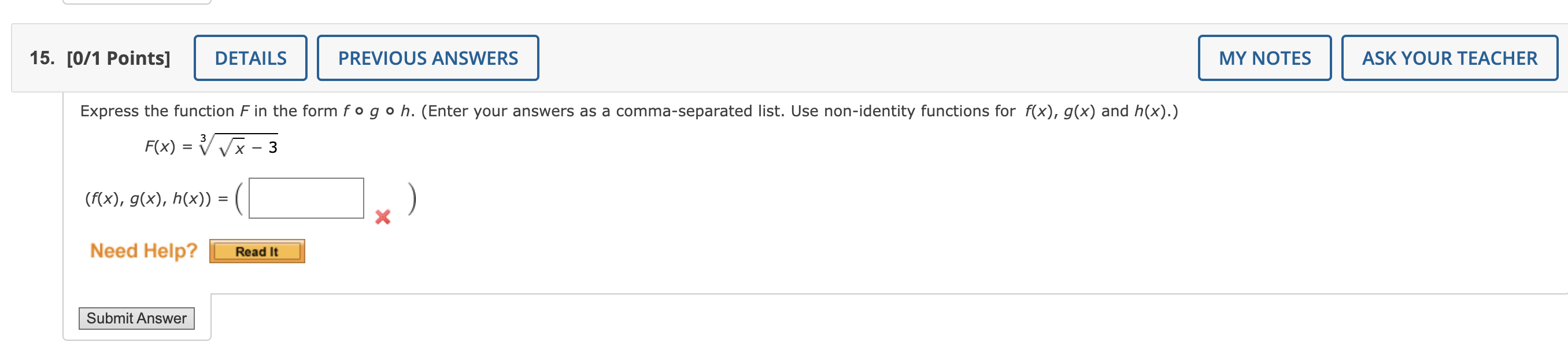Click the (f(x), g(x), h(x)) label
Image resolution: width=1568 pixels, height=346 pixels.
[x=148, y=198]
